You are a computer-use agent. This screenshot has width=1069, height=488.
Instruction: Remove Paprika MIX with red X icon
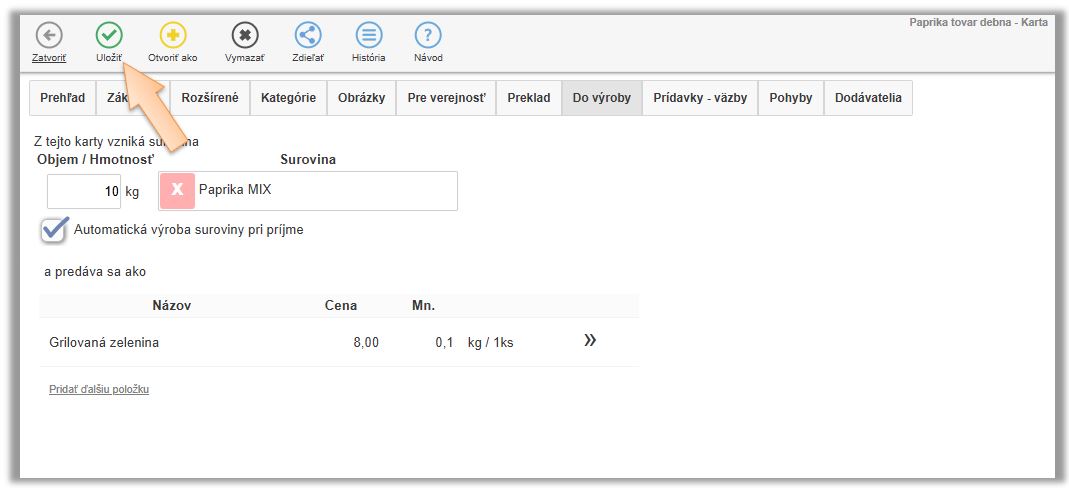[177, 190]
